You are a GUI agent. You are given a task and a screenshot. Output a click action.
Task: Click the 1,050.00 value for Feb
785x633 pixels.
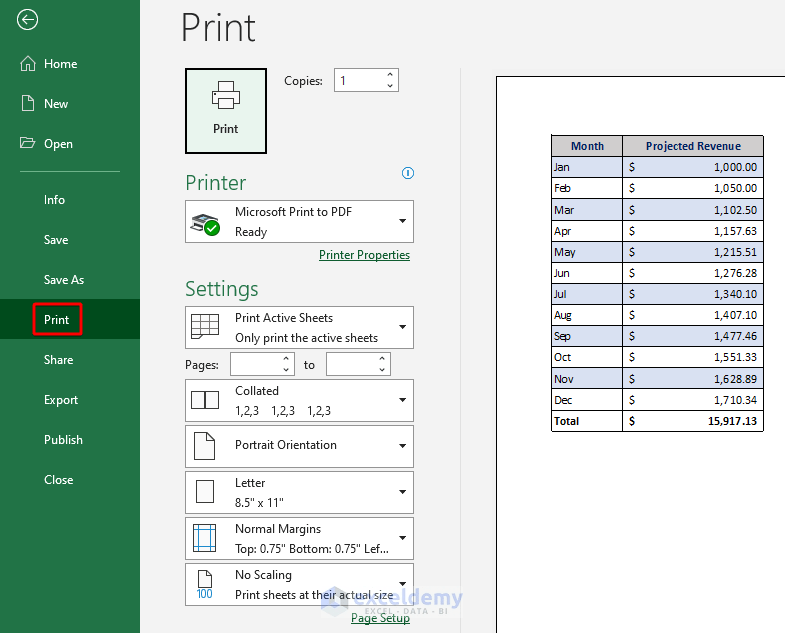point(735,188)
